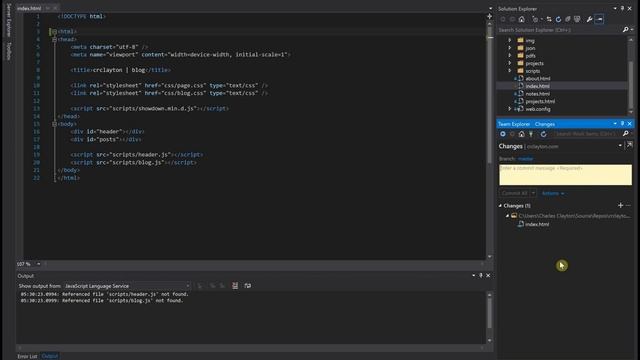Collapse the body tag outlining region
This screenshot has height=360, width=640.
54,124
